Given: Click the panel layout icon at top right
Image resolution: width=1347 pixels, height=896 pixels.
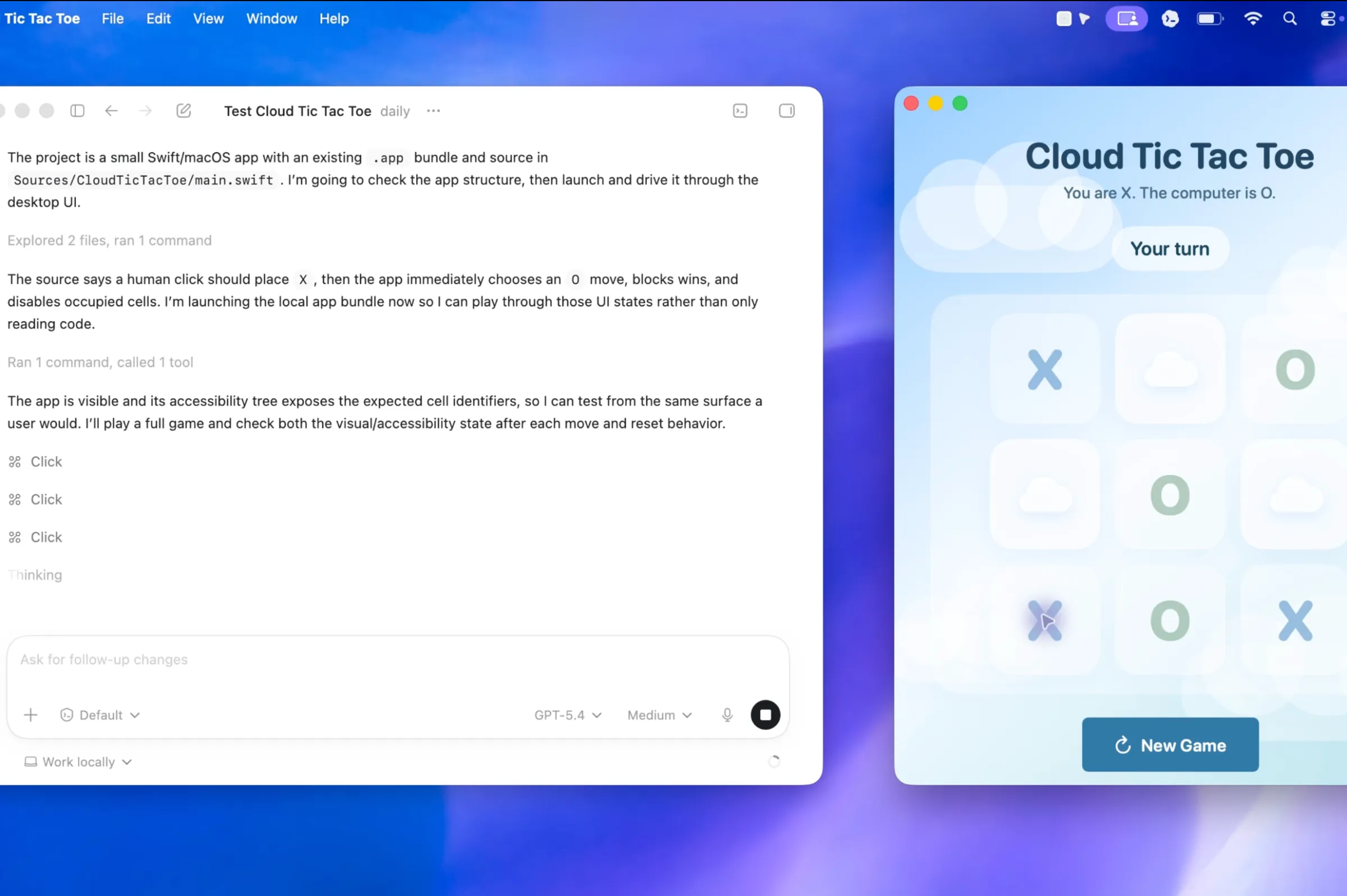Looking at the screenshot, I should [x=786, y=111].
